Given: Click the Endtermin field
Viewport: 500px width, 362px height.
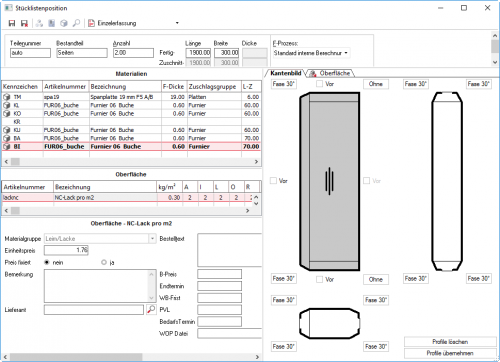Looking at the screenshot, I should coord(220,286).
